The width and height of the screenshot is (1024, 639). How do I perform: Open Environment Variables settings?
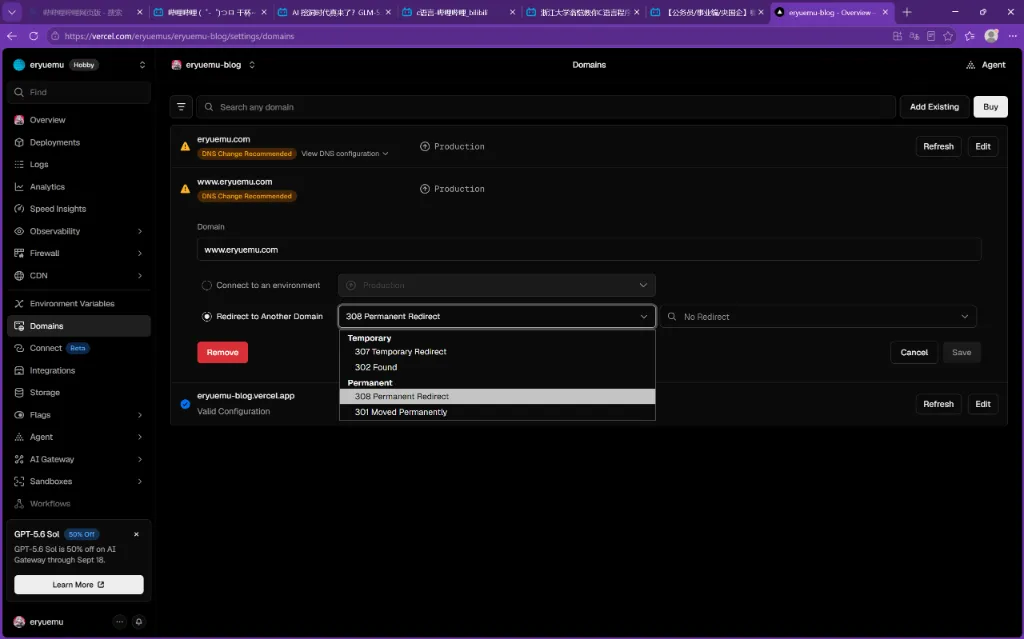pyautogui.click(x=79, y=304)
